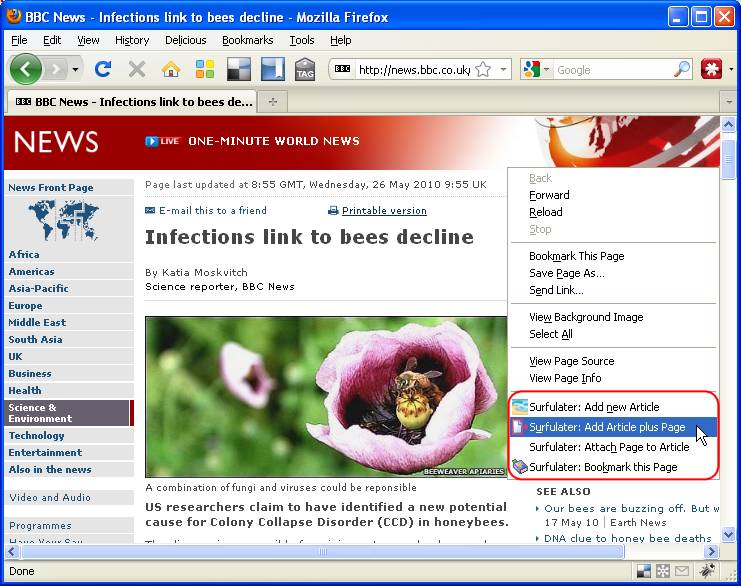Screen dimensions: 741x586
Task: Click the blue sidebar panel toolbar icon
Action: [273, 69]
